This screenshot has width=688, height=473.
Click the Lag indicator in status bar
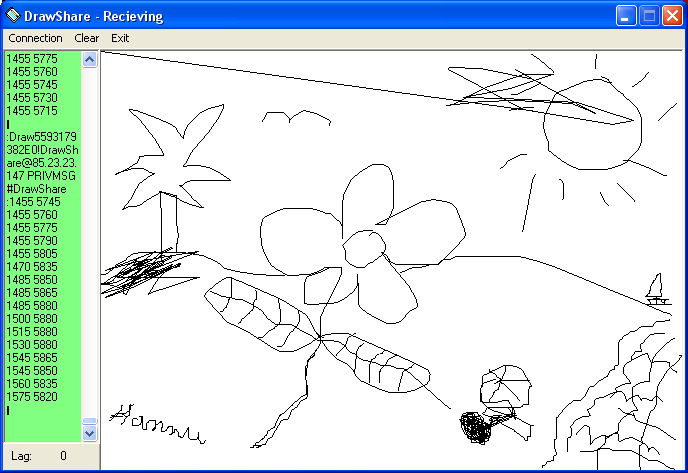(x=38, y=456)
